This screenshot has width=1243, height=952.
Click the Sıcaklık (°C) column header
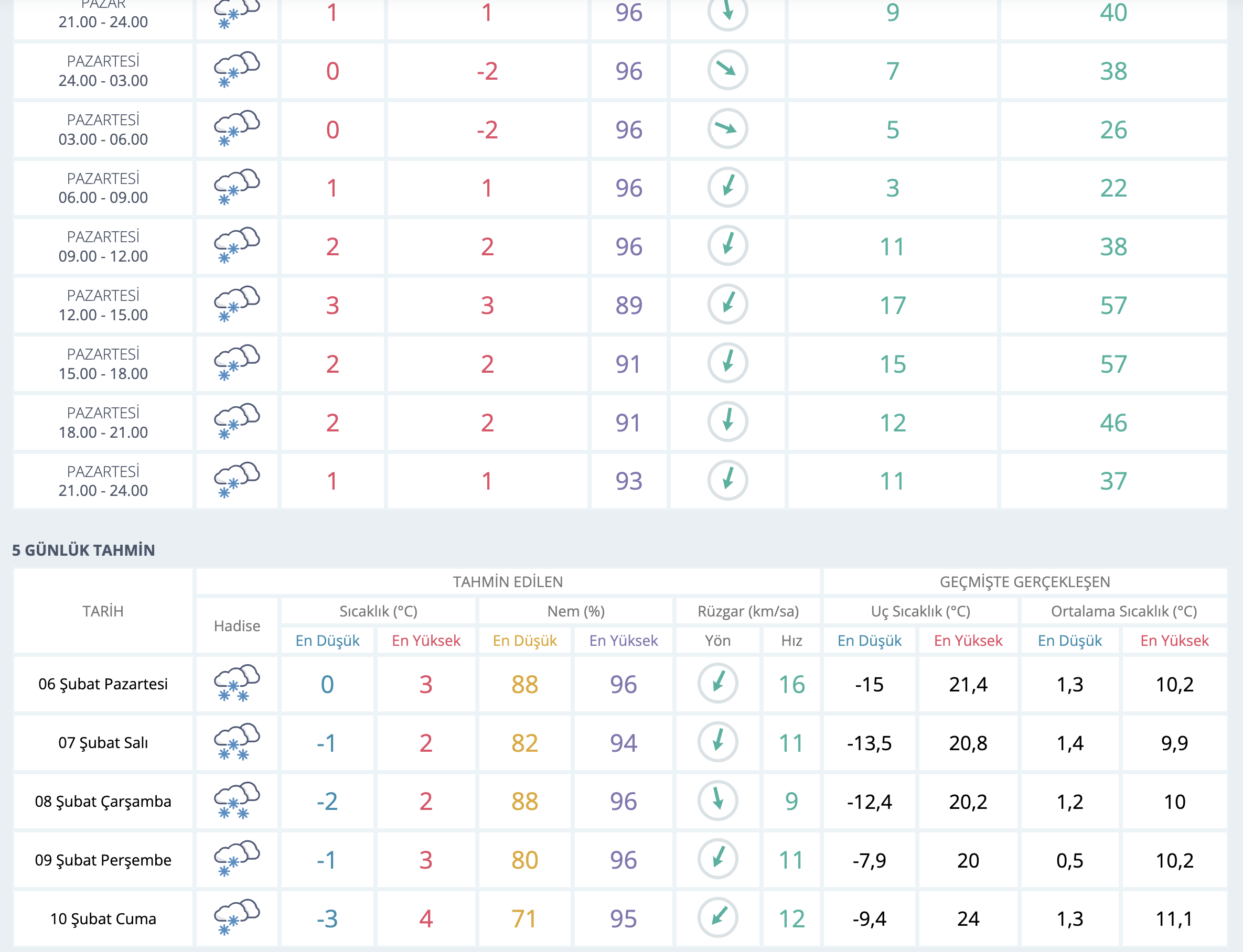point(378,611)
